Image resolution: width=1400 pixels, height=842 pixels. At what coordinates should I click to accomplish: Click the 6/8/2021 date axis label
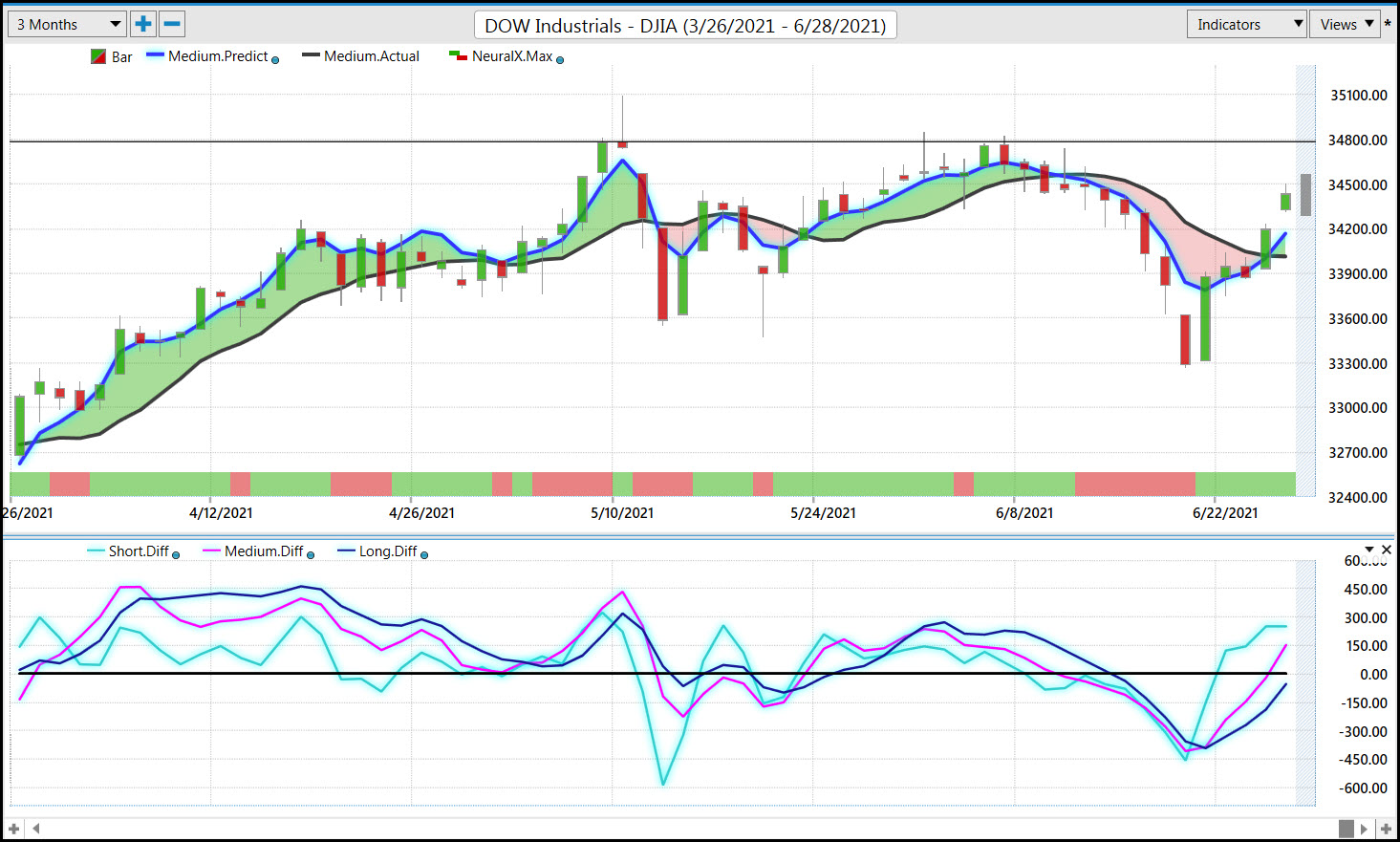click(1024, 513)
